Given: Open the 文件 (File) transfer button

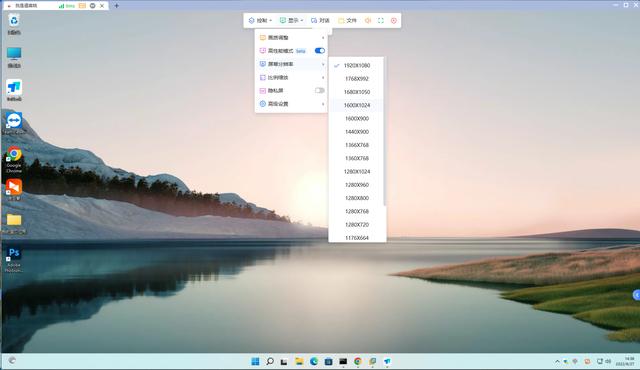Looking at the screenshot, I should click(x=347, y=20).
